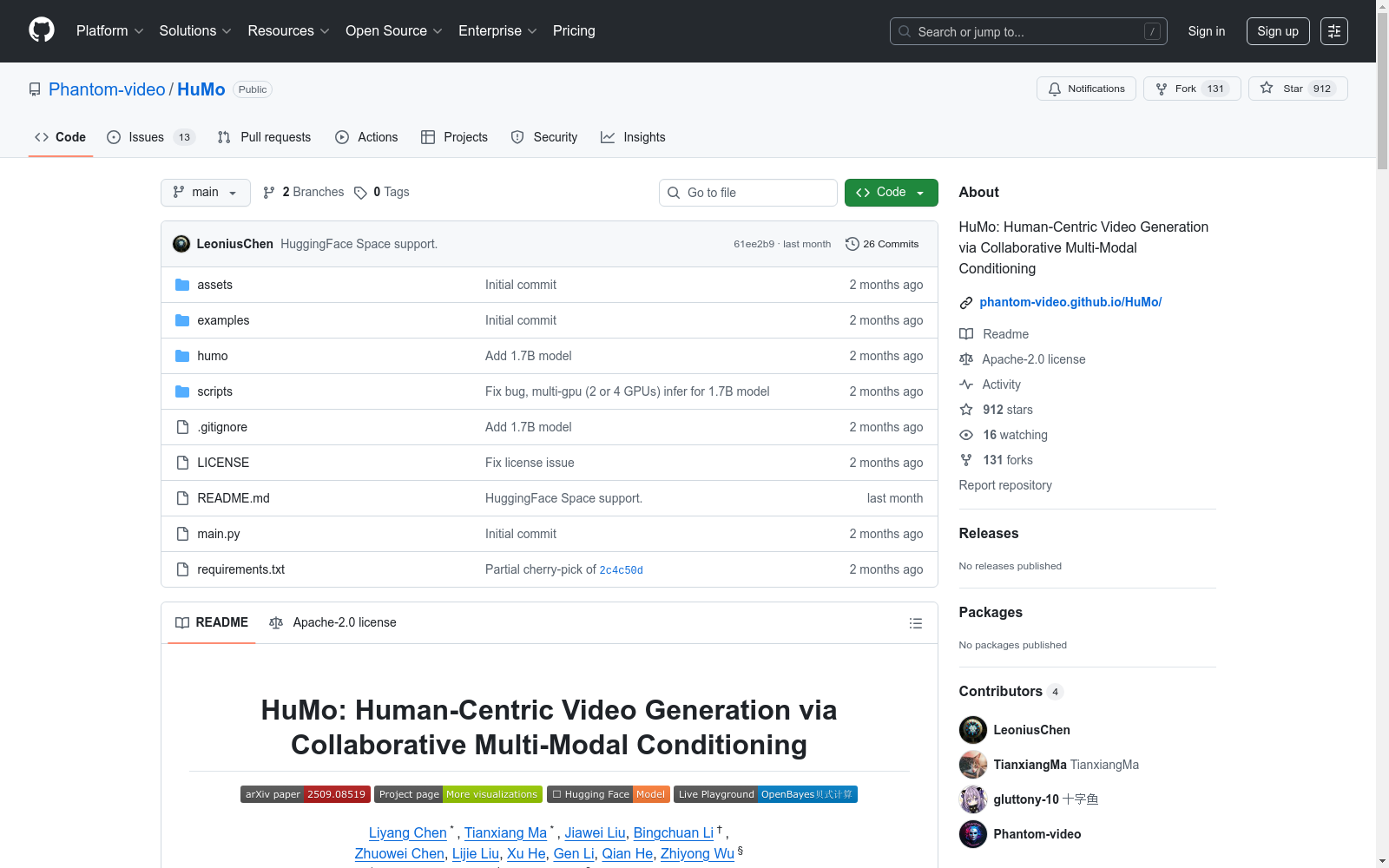Click the commit history clock icon

click(852, 244)
